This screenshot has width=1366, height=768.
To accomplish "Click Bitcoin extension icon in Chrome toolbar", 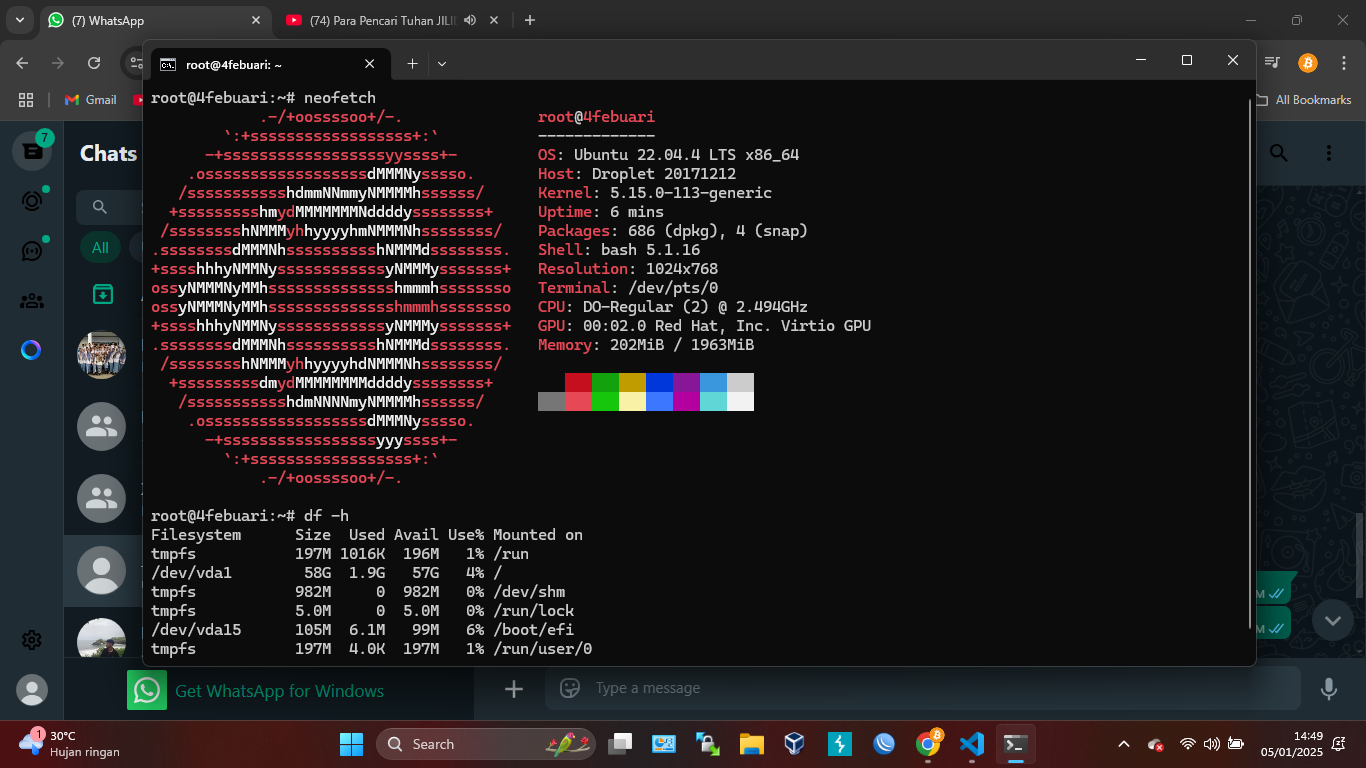I will click(1307, 62).
